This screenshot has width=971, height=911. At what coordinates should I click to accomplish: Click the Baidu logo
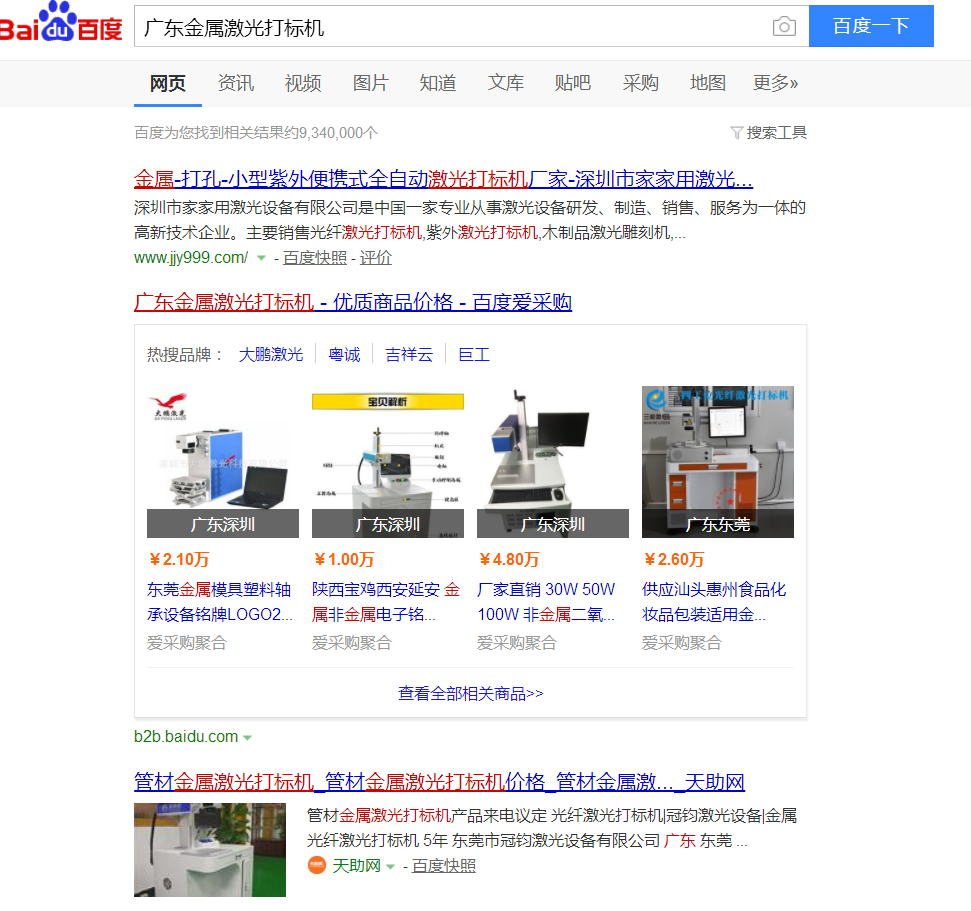pos(61,22)
